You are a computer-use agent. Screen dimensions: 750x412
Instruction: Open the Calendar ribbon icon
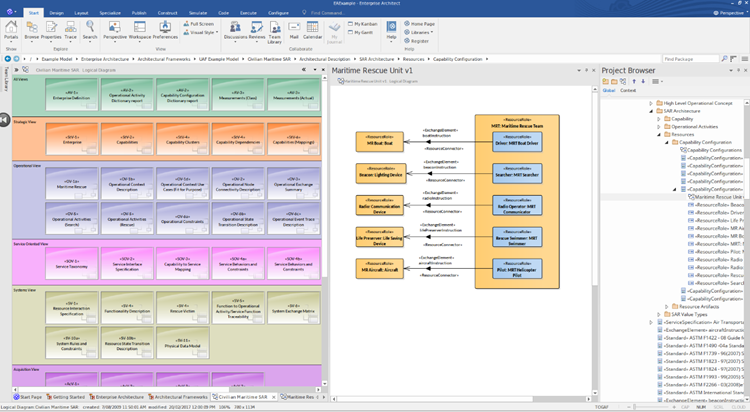point(312,30)
